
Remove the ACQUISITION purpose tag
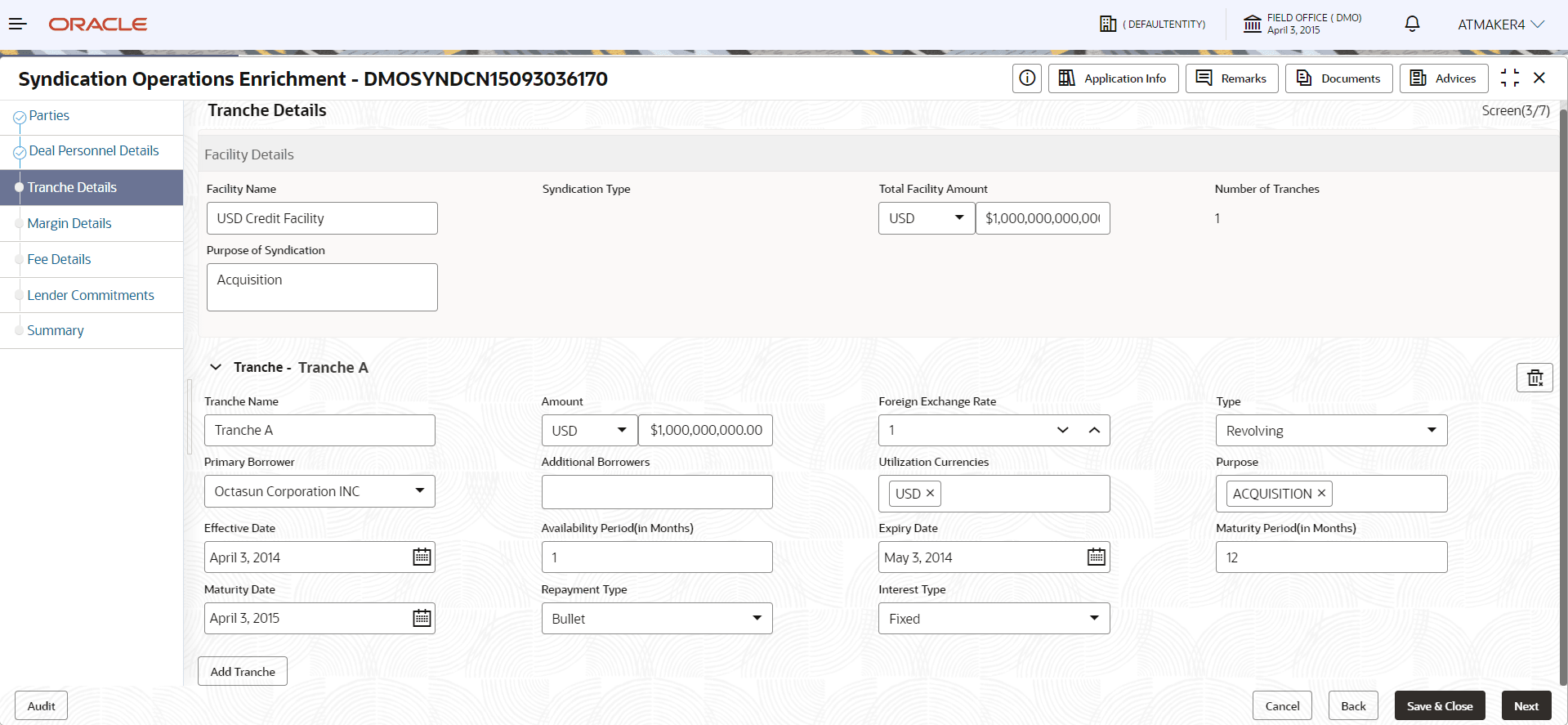point(1321,493)
